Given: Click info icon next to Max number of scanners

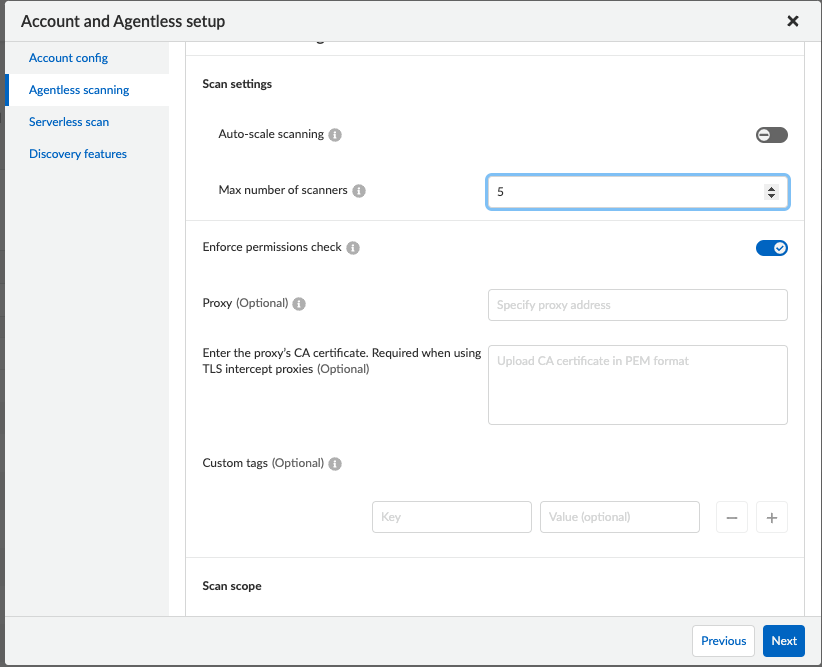Looking at the screenshot, I should coord(359,191).
